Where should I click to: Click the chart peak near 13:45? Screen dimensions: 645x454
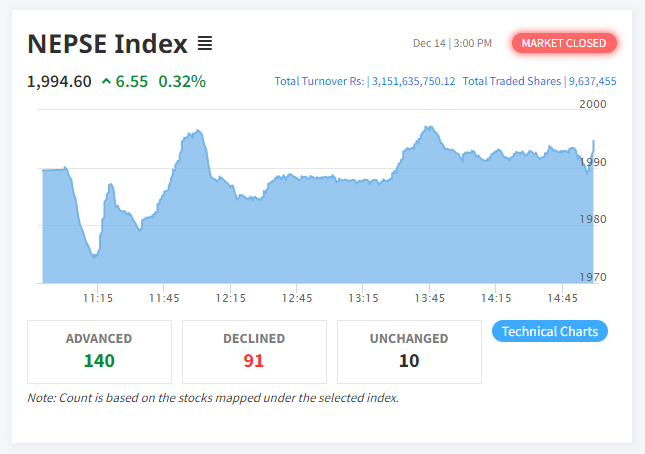click(428, 128)
